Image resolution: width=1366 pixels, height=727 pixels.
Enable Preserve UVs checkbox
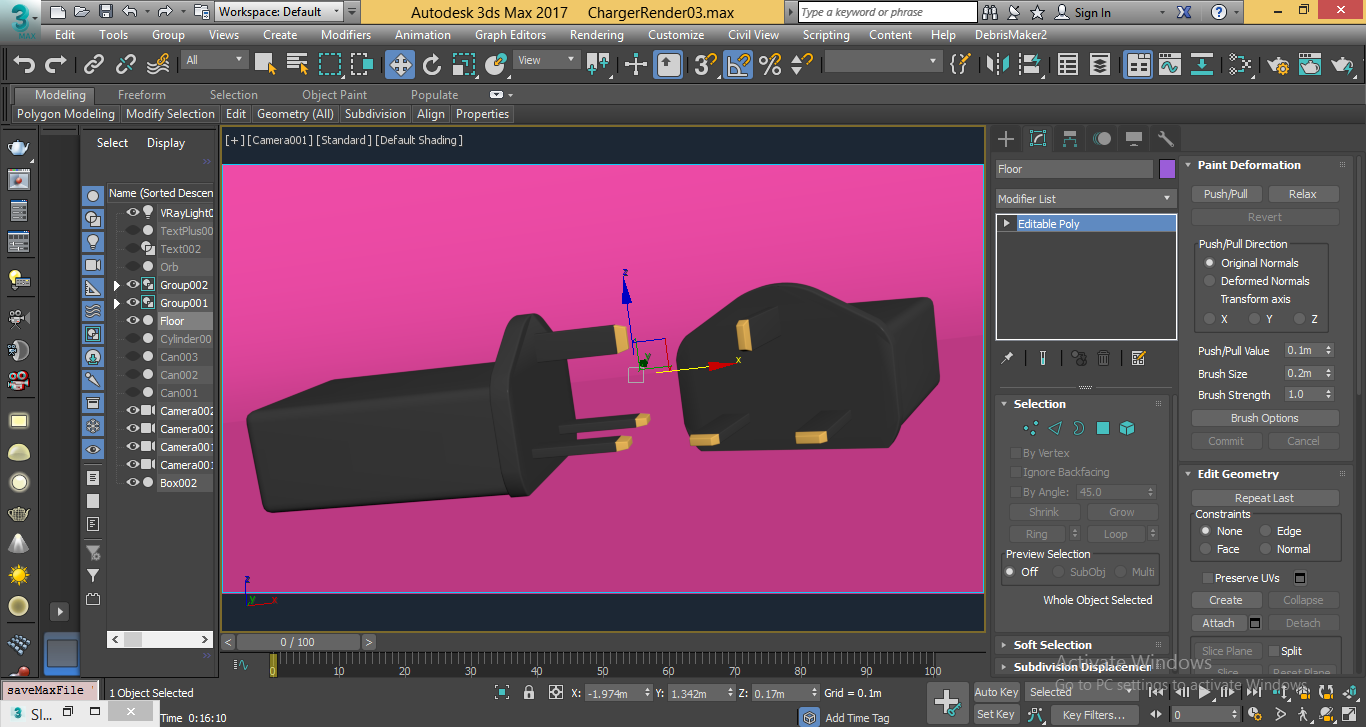[1207, 578]
